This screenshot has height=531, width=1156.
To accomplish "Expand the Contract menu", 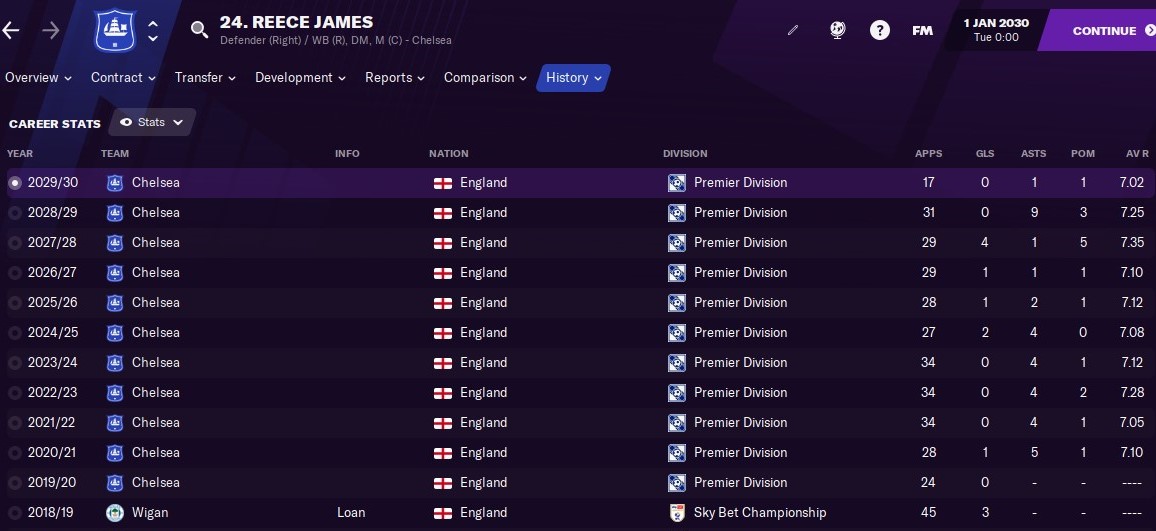I will (123, 77).
